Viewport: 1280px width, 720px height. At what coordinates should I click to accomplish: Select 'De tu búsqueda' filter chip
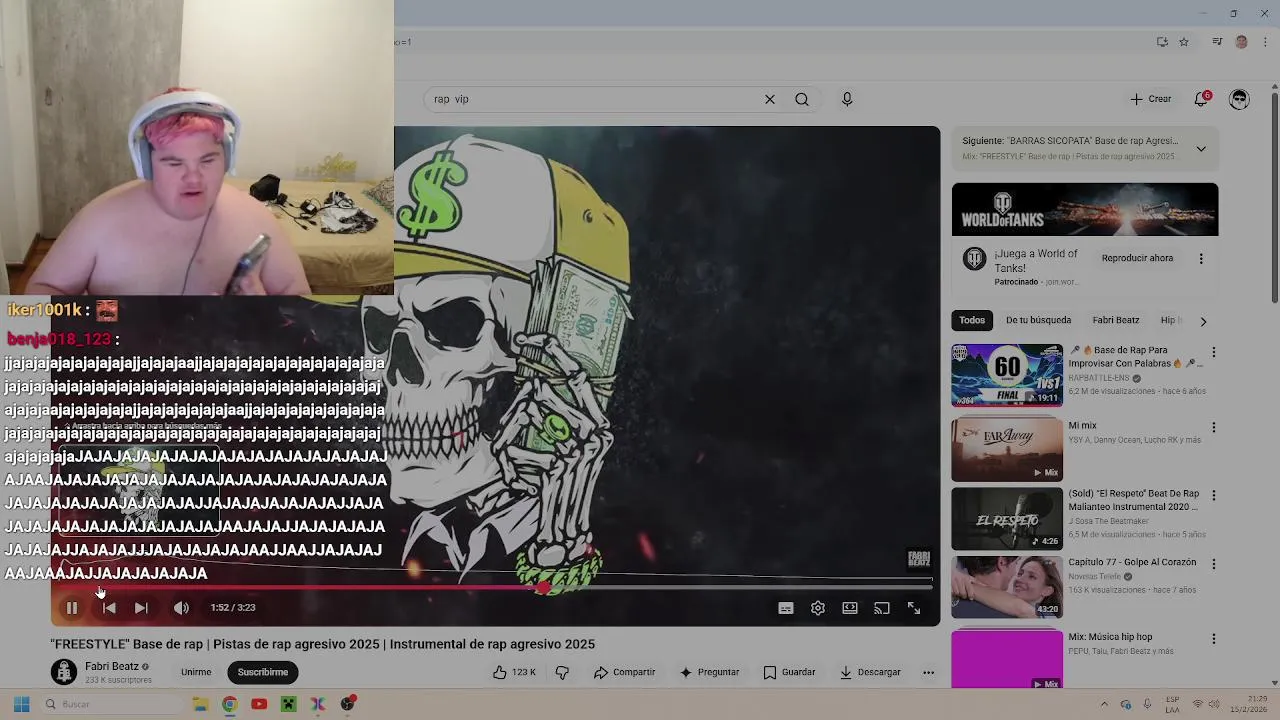[x=1038, y=320]
